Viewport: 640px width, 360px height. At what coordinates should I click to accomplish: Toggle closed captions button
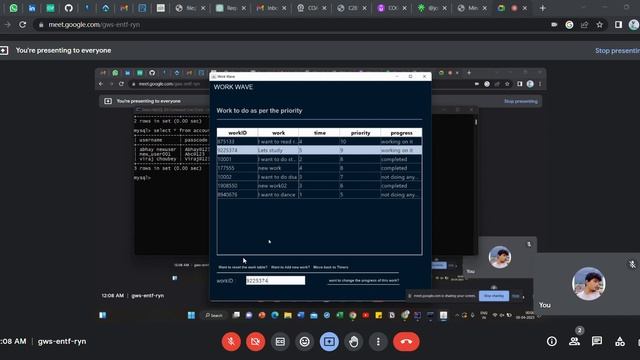click(280, 342)
